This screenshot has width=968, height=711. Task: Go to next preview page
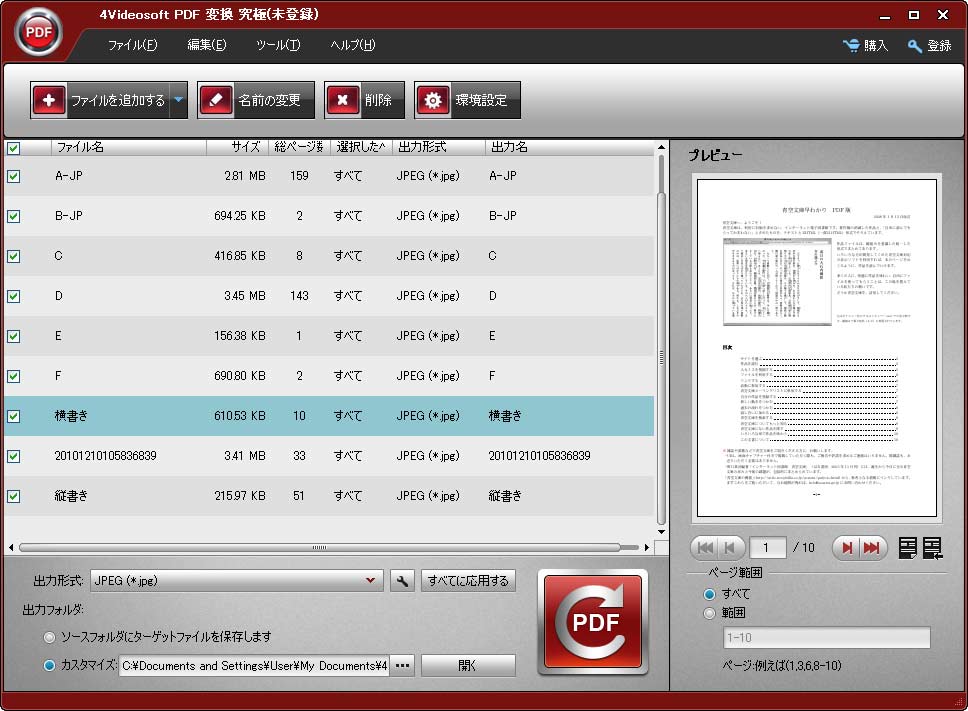click(x=846, y=547)
